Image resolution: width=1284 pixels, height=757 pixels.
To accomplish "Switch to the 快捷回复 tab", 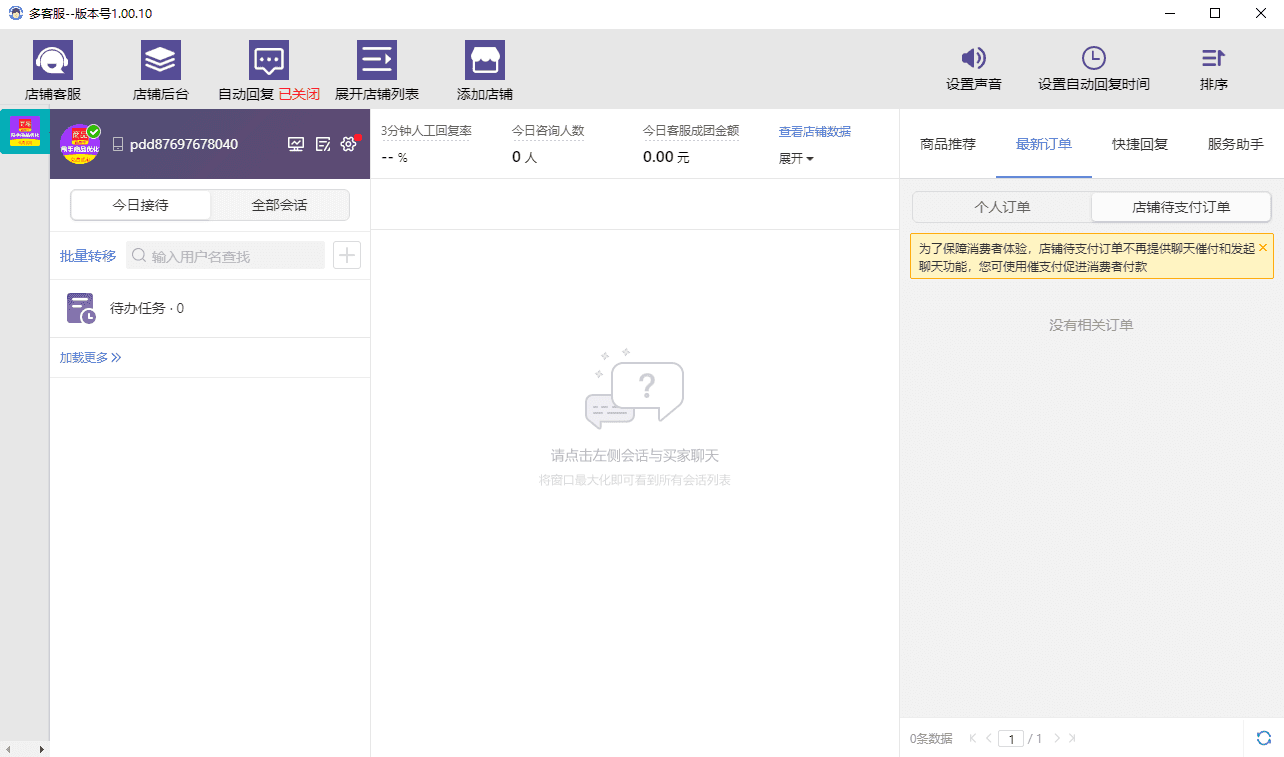I will point(1140,144).
